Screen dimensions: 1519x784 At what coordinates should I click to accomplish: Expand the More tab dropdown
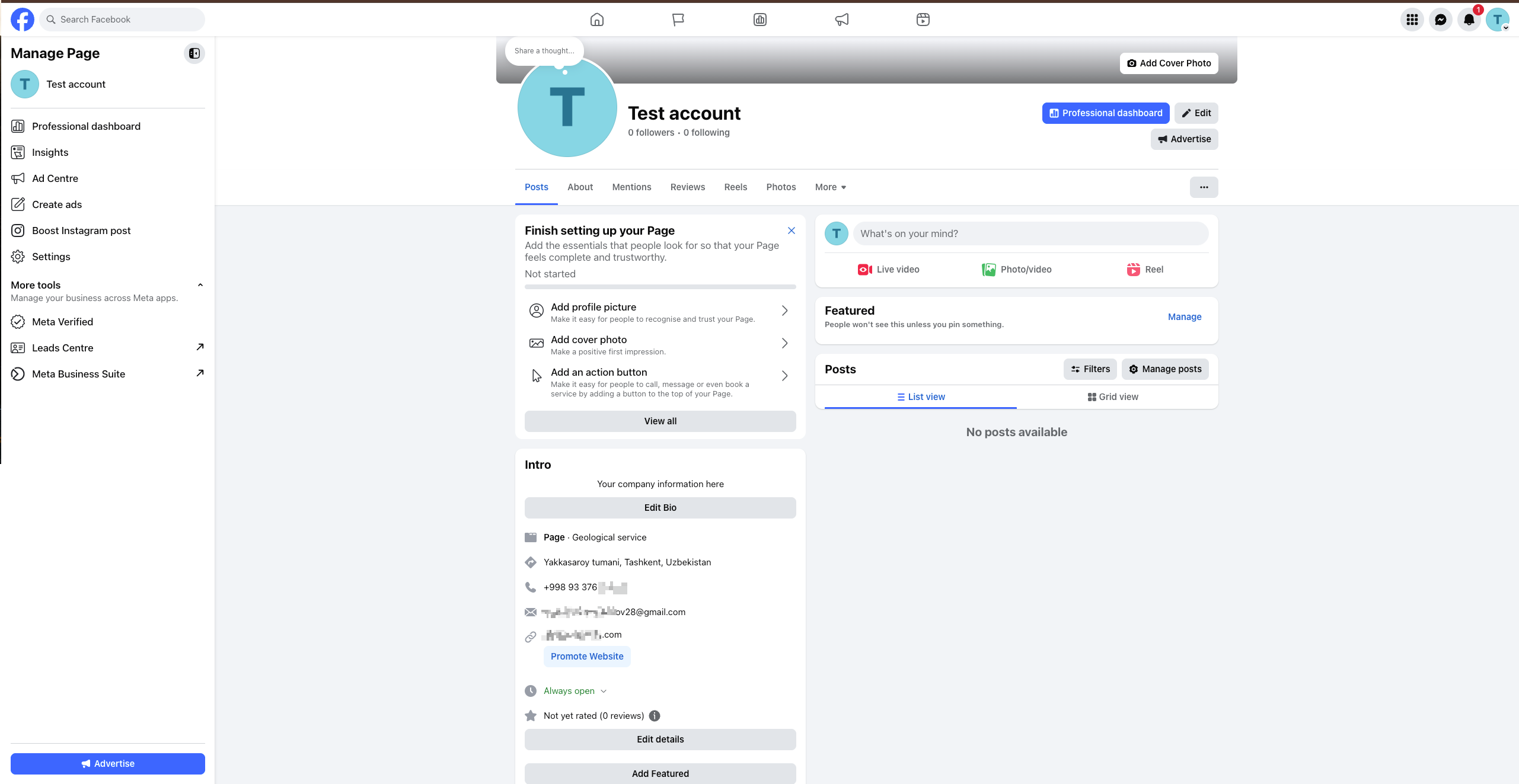coord(831,187)
